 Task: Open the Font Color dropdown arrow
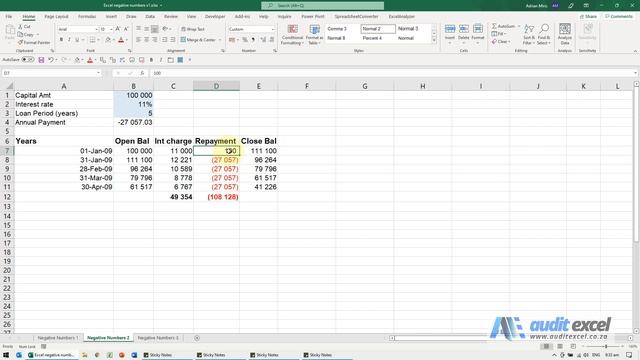[x=127, y=40]
